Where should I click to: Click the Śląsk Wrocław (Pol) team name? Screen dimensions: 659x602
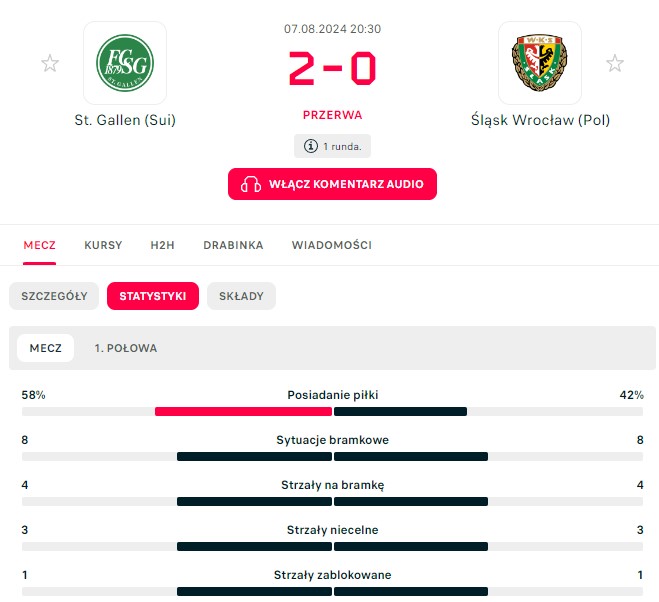(x=540, y=120)
